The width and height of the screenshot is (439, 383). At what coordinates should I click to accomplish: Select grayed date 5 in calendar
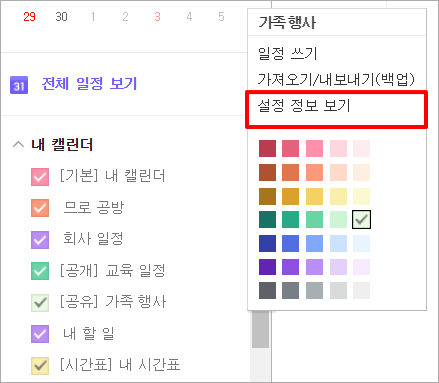pyautogui.click(x=221, y=16)
